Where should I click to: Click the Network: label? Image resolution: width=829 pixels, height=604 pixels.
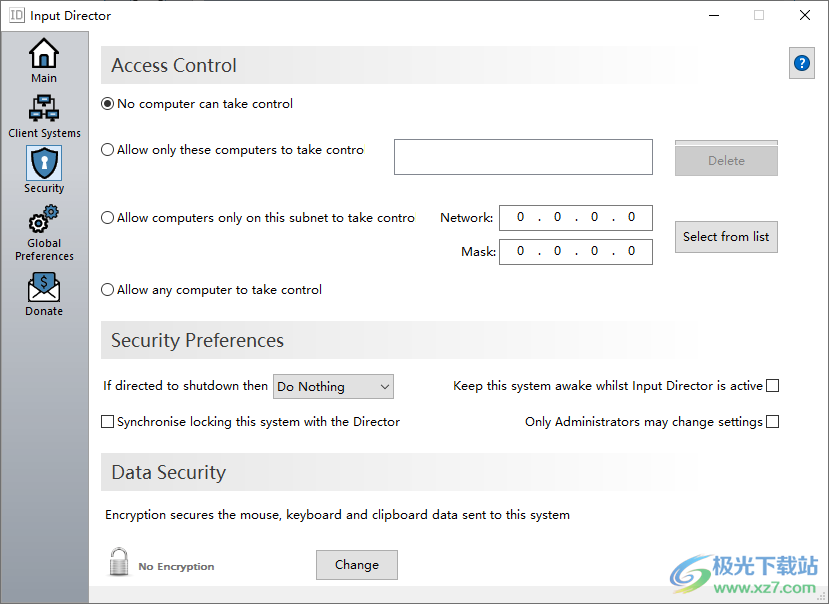tap(466, 217)
